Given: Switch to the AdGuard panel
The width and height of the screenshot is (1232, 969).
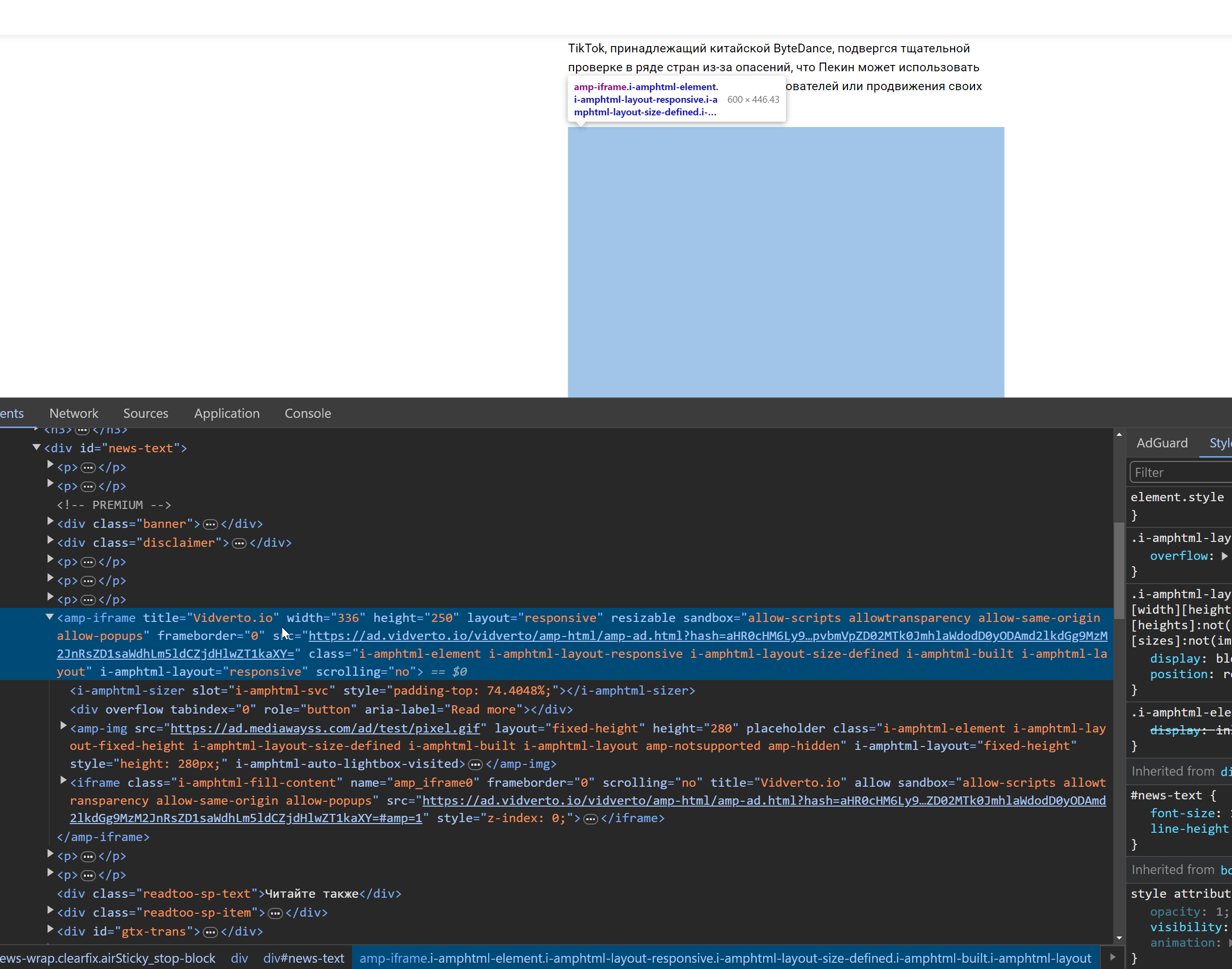Looking at the screenshot, I should 1162,443.
